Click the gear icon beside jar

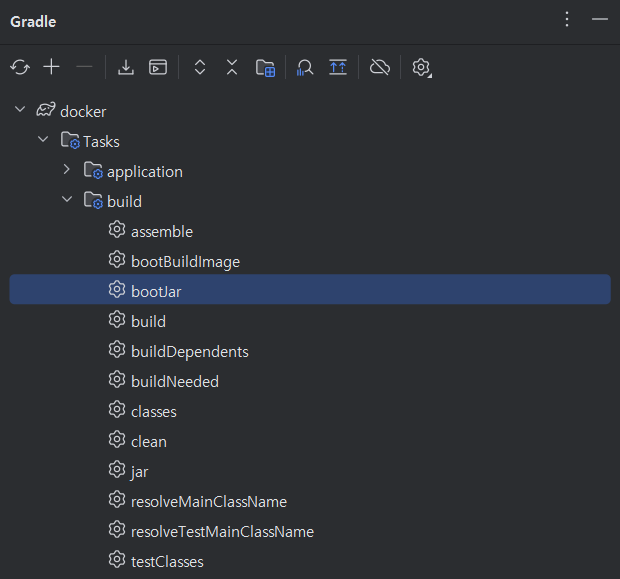117,469
